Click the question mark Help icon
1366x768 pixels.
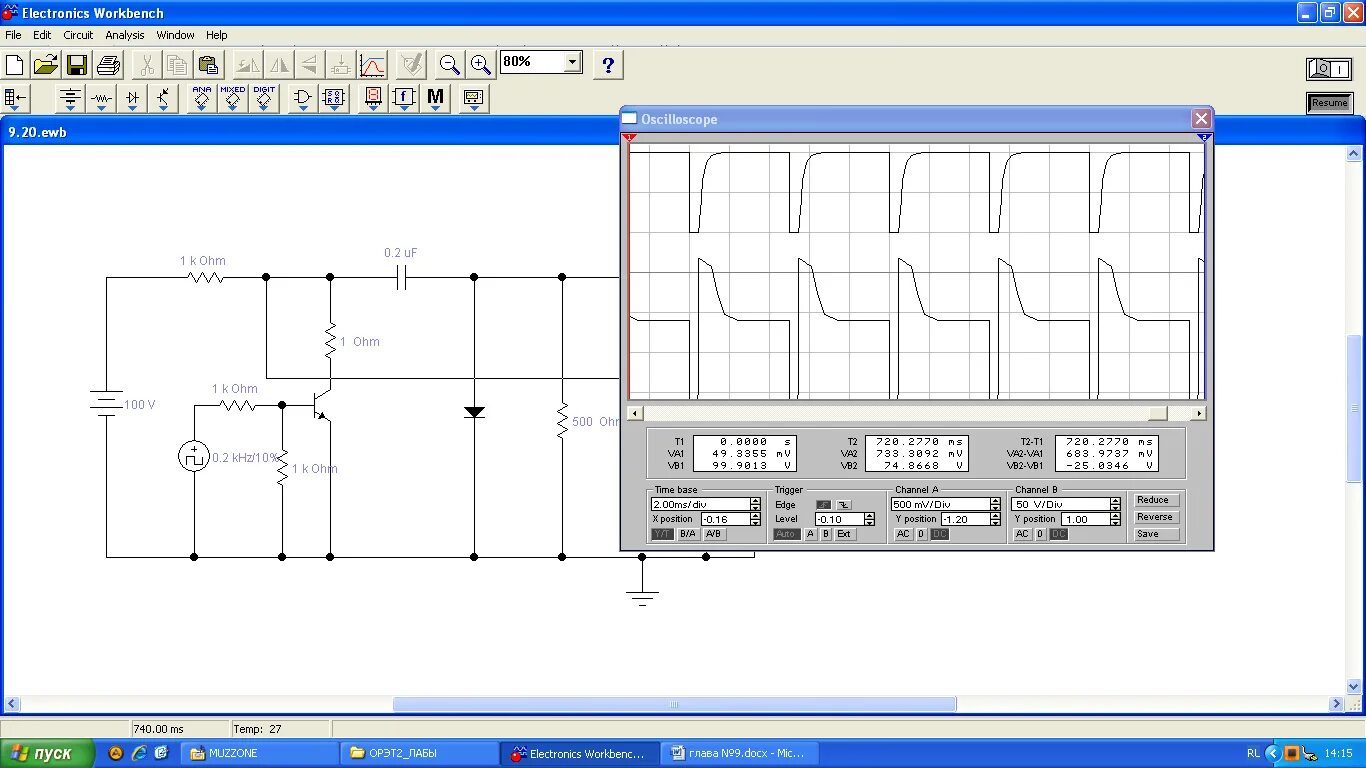pos(608,65)
